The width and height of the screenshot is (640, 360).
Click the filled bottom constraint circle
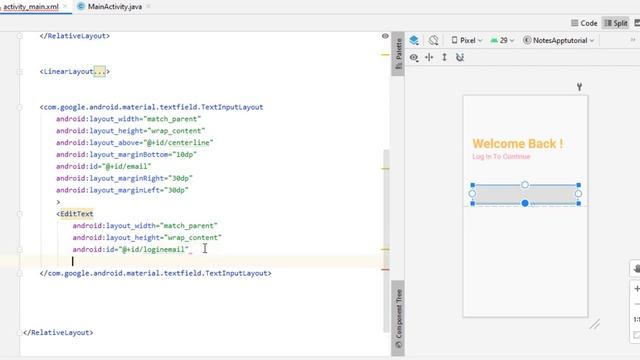coord(525,203)
